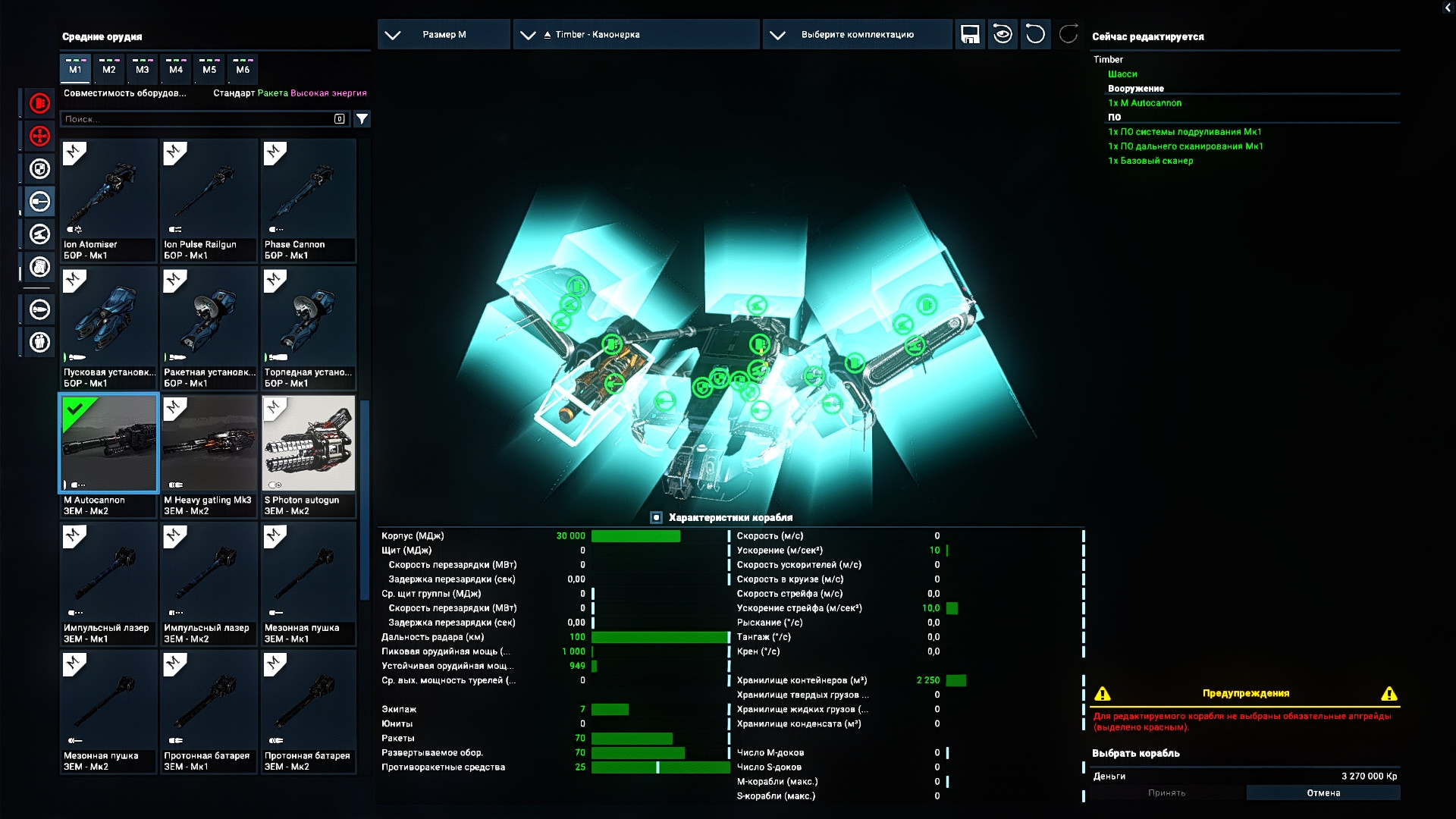Select the Шасси tree entry
The height and width of the screenshot is (819, 1456).
coord(1122,74)
